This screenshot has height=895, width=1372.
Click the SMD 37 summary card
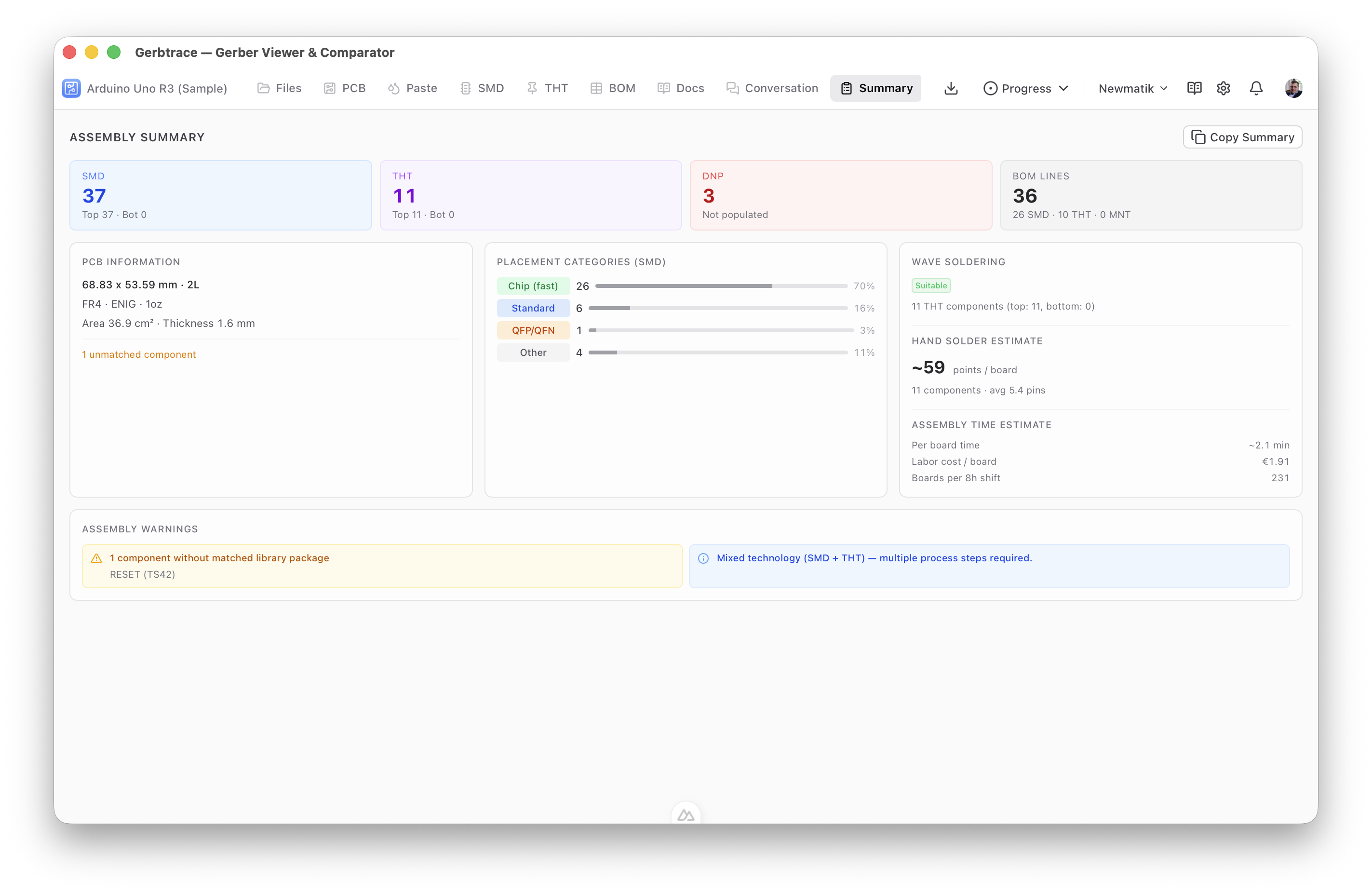221,195
